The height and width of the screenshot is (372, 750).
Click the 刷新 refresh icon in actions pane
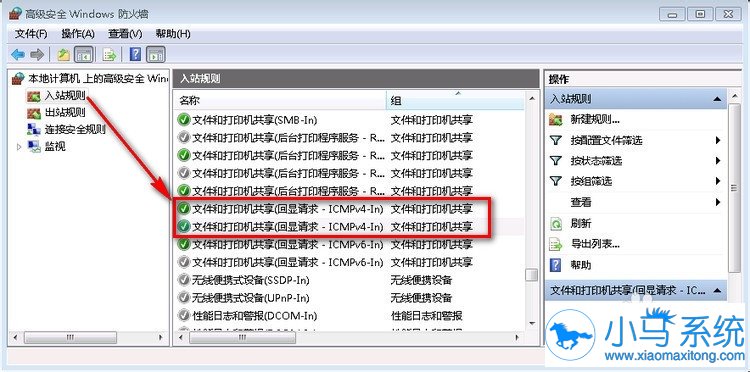pyautogui.click(x=555, y=223)
